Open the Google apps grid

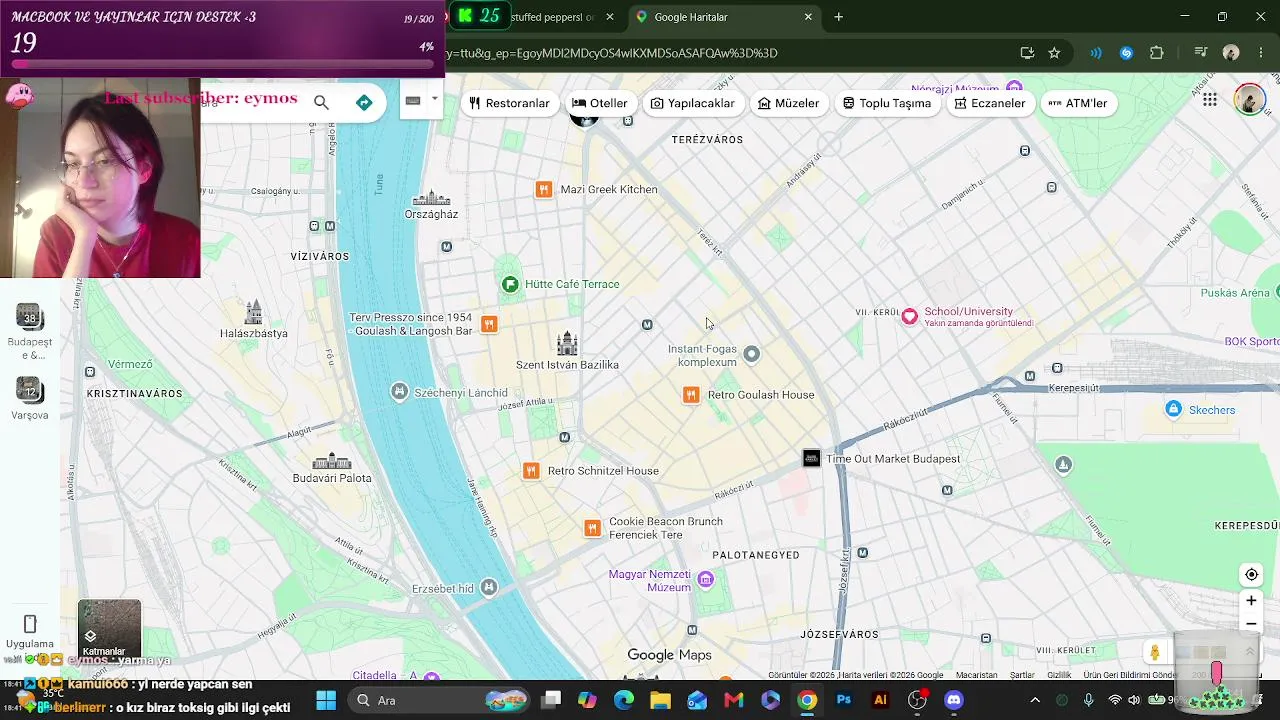click(x=1210, y=99)
